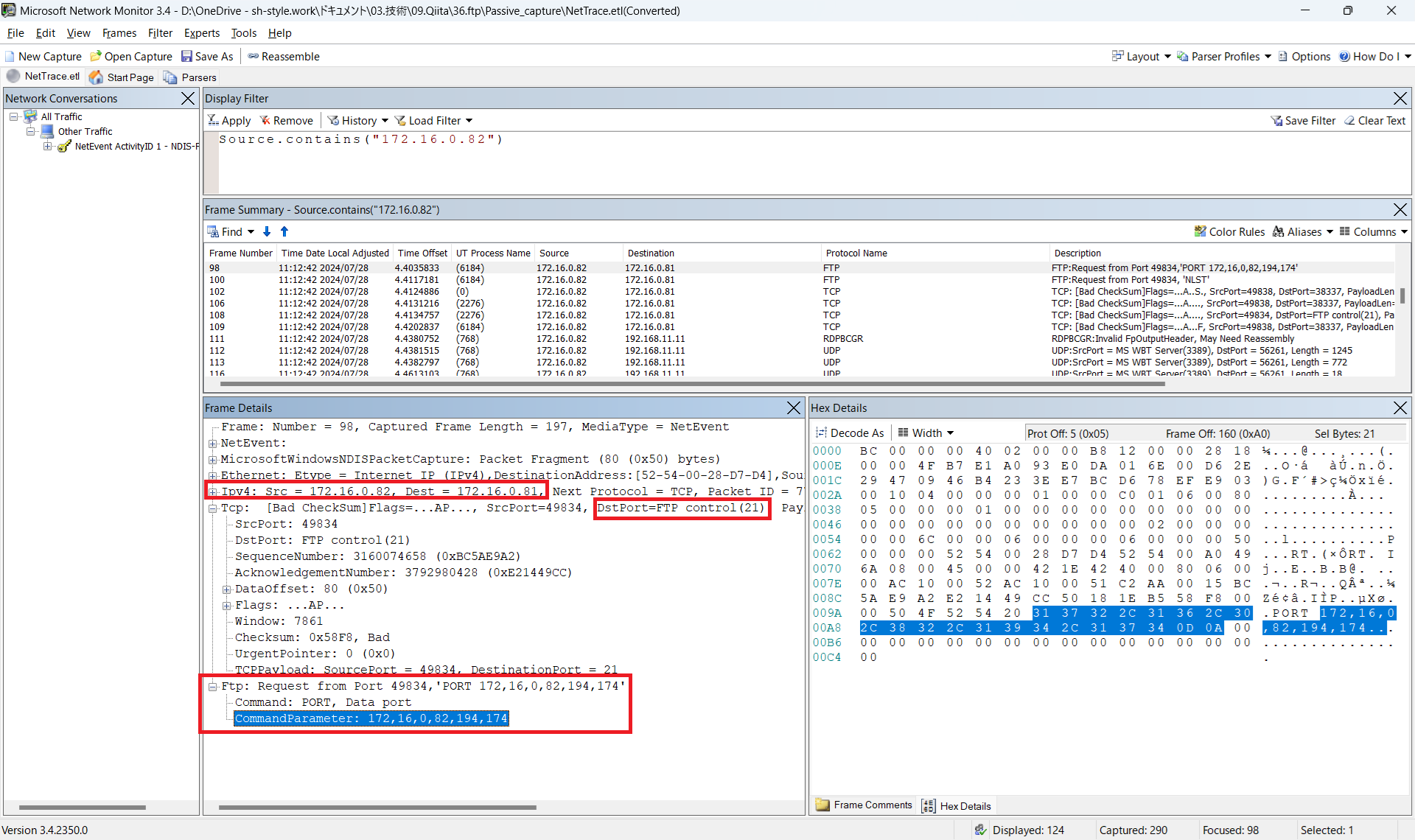Expand the NetEvent node in Frame Details
1415x840 pixels.
coord(213,444)
